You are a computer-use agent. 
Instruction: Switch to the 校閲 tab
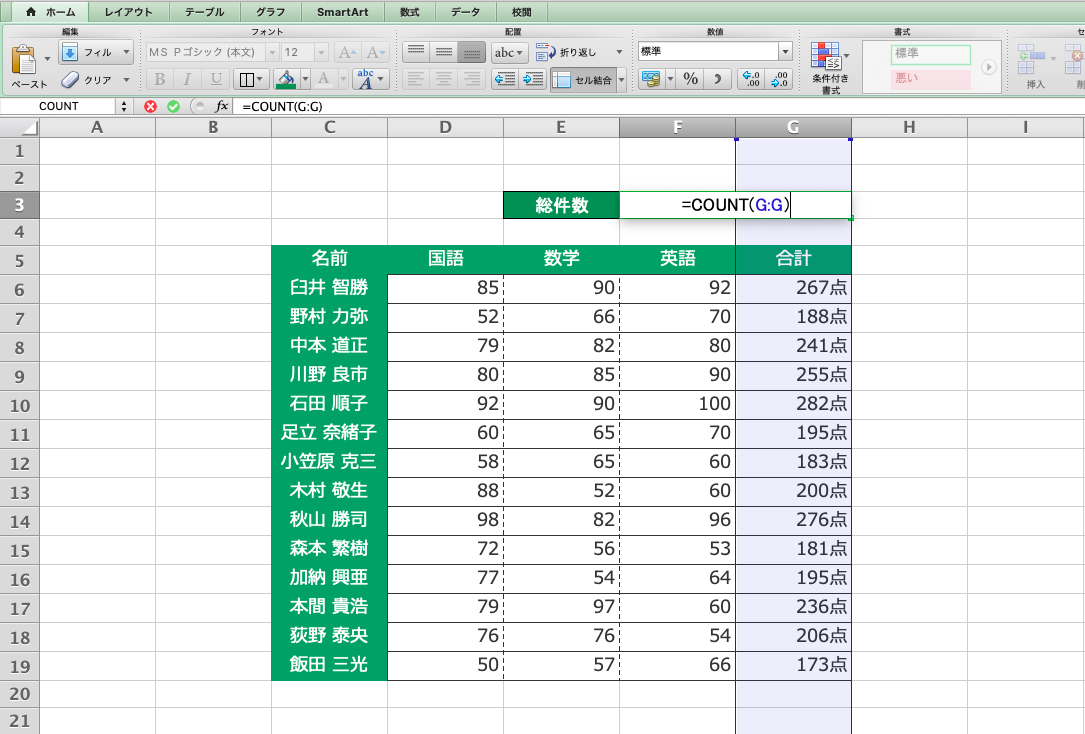click(521, 12)
